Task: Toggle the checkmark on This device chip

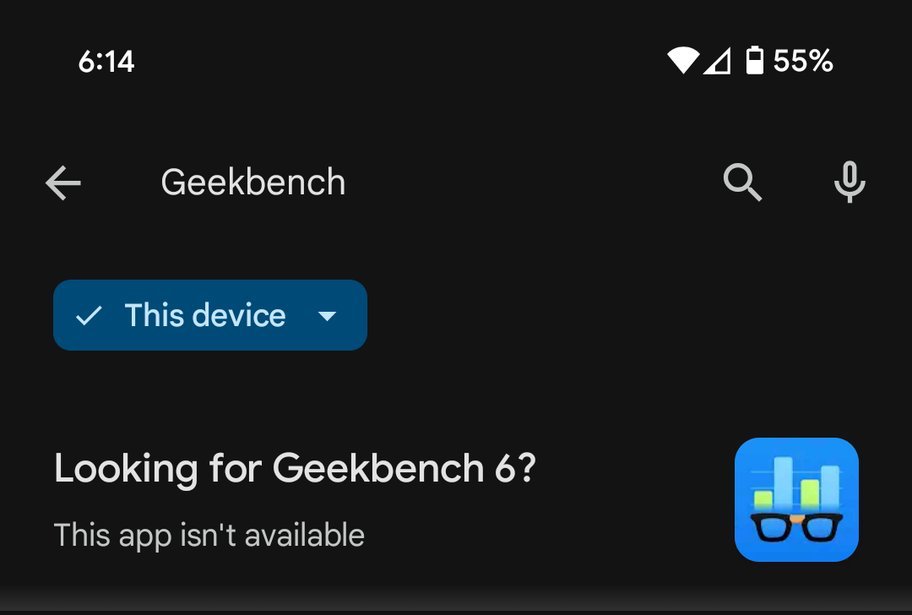Action: coord(89,316)
